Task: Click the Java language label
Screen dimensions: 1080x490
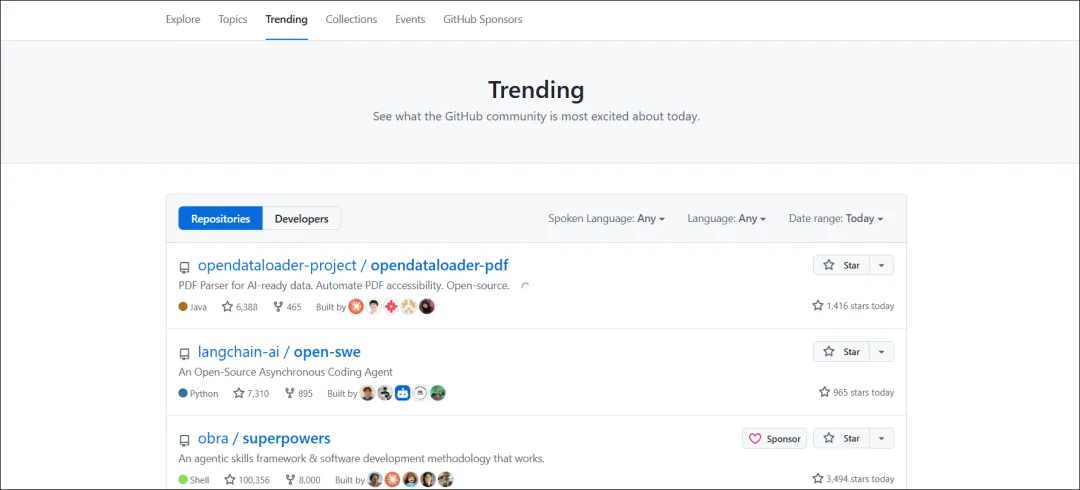Action: [x=193, y=307]
